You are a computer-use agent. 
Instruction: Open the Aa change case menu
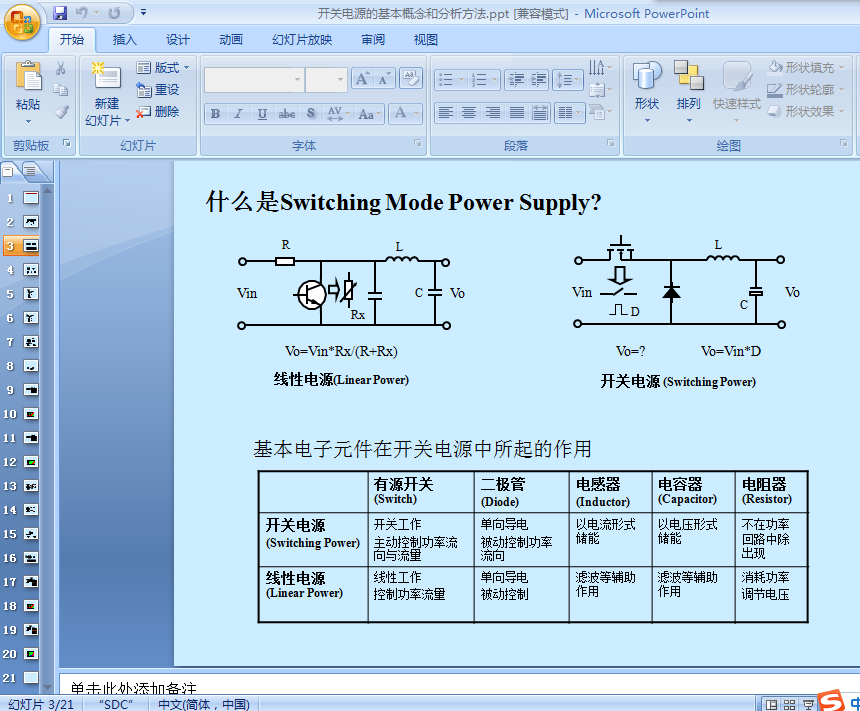pyautogui.click(x=370, y=114)
